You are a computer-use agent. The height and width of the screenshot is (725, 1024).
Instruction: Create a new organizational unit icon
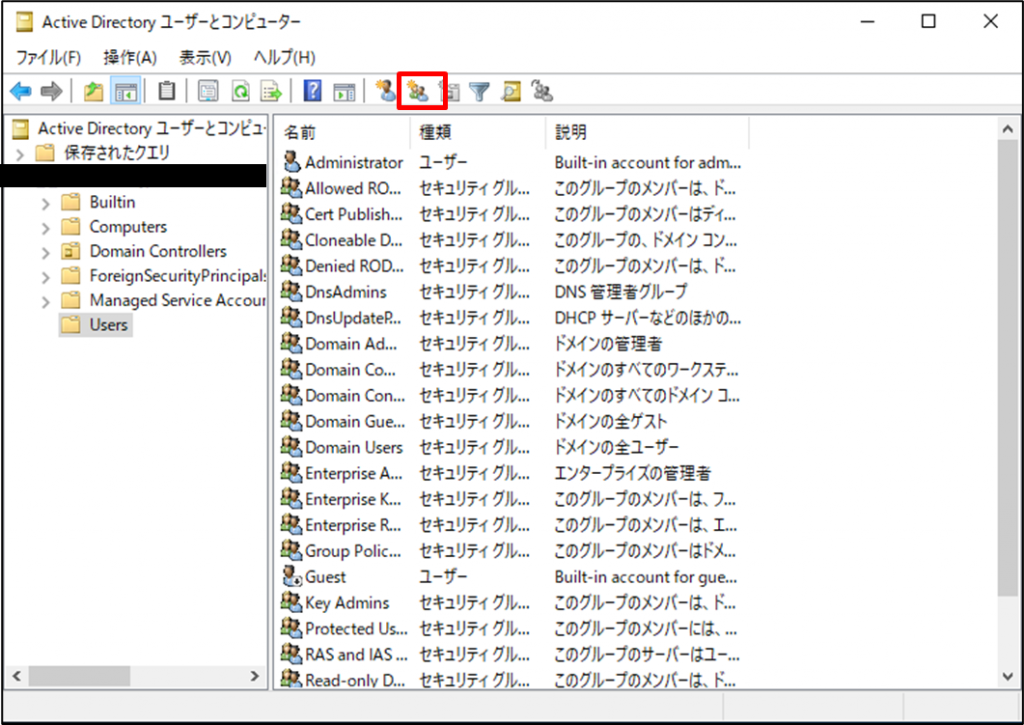pos(451,91)
